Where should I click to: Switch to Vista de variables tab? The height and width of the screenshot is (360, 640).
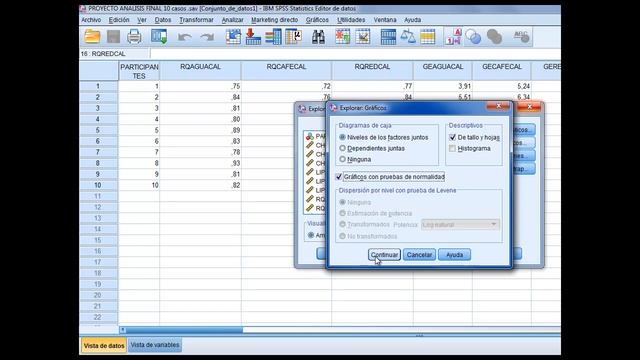coord(155,345)
